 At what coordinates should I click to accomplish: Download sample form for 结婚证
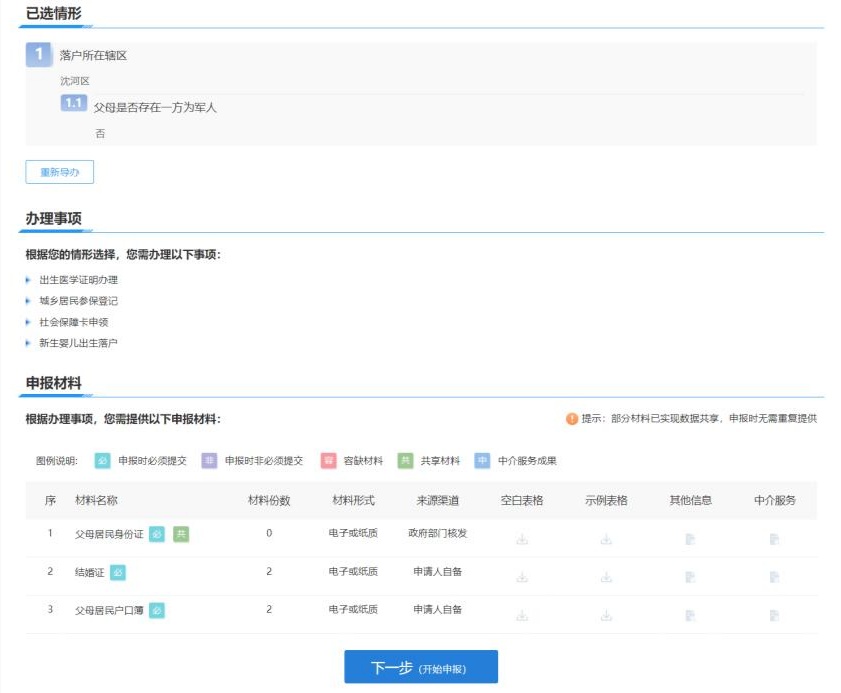point(606,577)
